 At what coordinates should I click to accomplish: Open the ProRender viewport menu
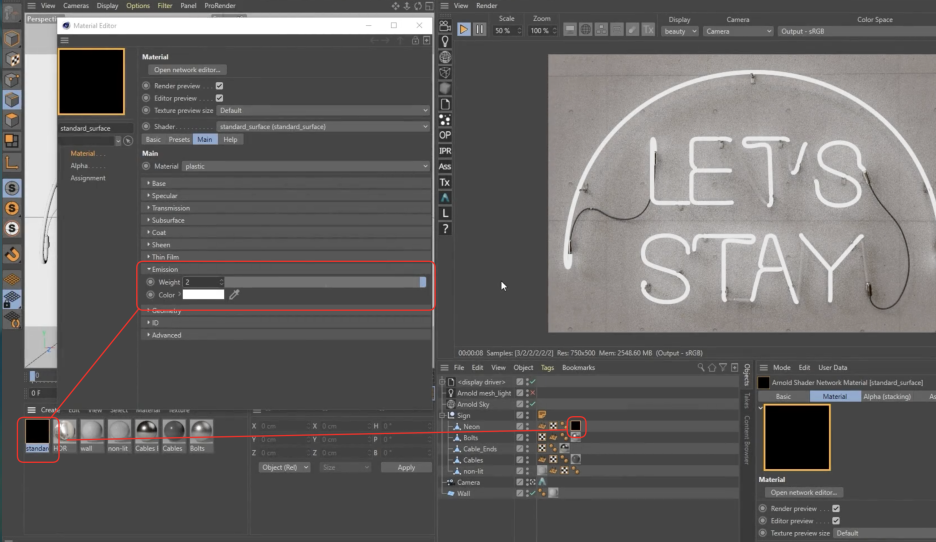coord(220,5)
